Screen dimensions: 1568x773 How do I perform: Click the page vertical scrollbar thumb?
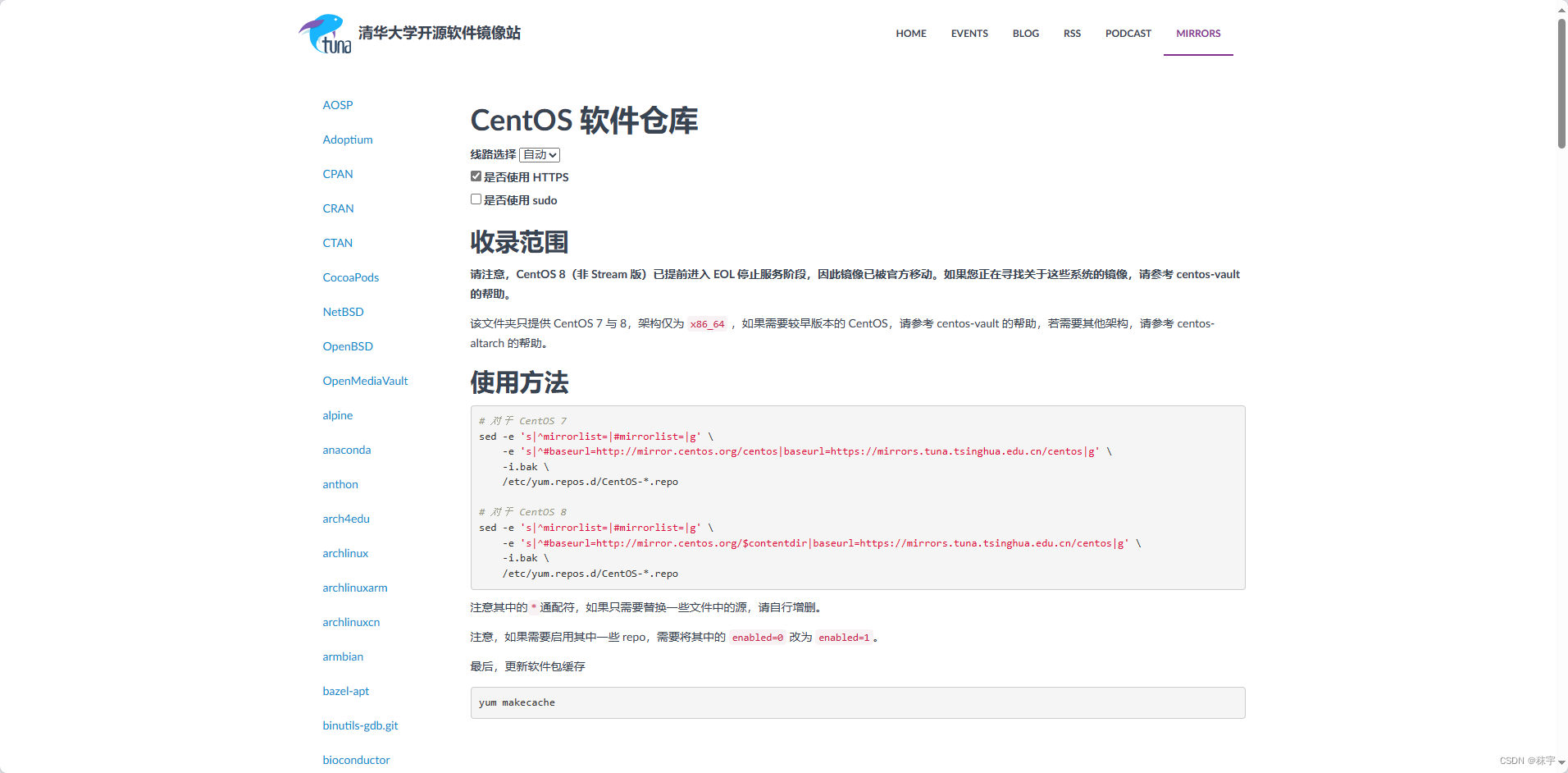pyautogui.click(x=1561, y=82)
